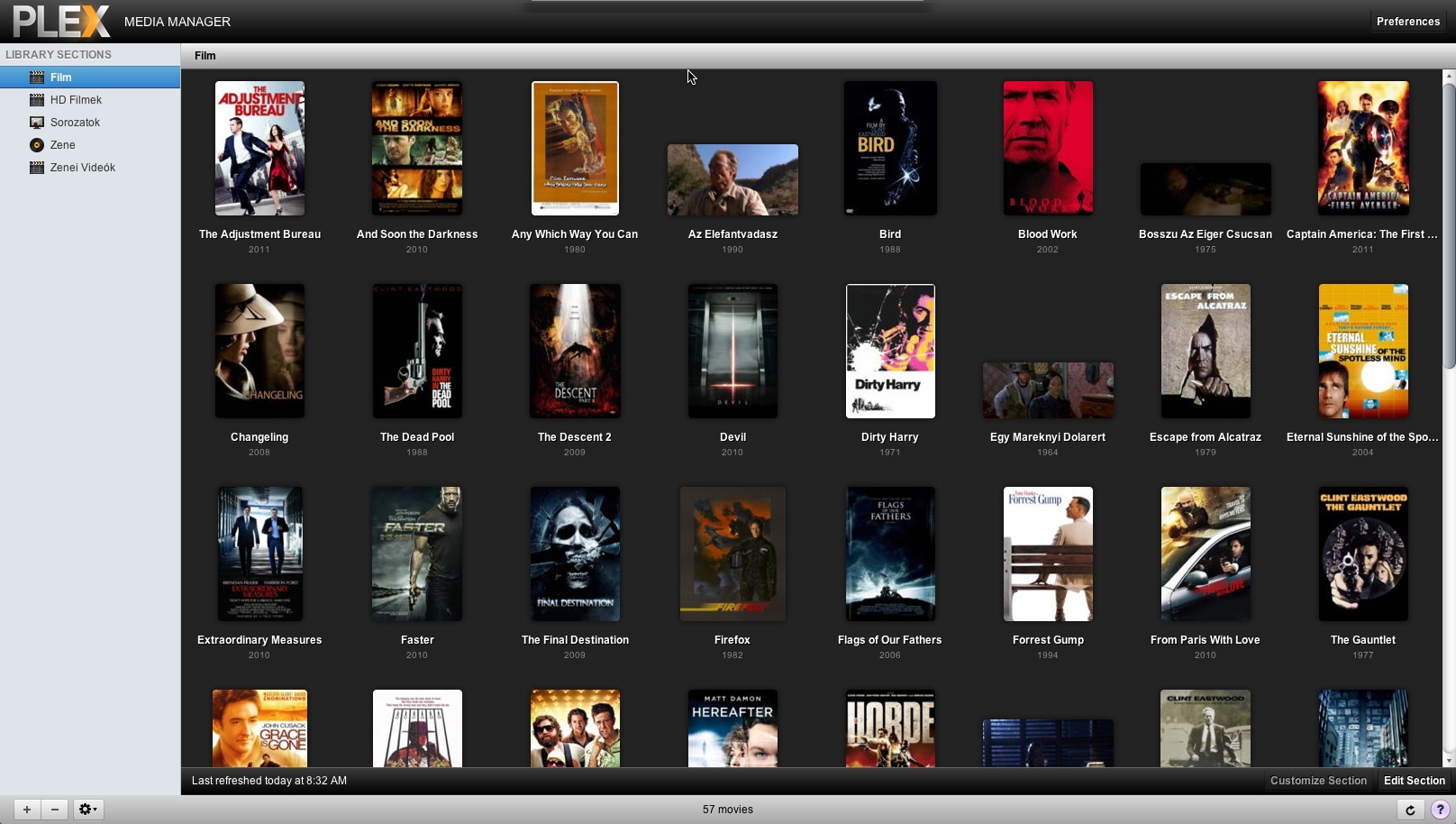Click the 'Forrest Gump' title text

1048,640
